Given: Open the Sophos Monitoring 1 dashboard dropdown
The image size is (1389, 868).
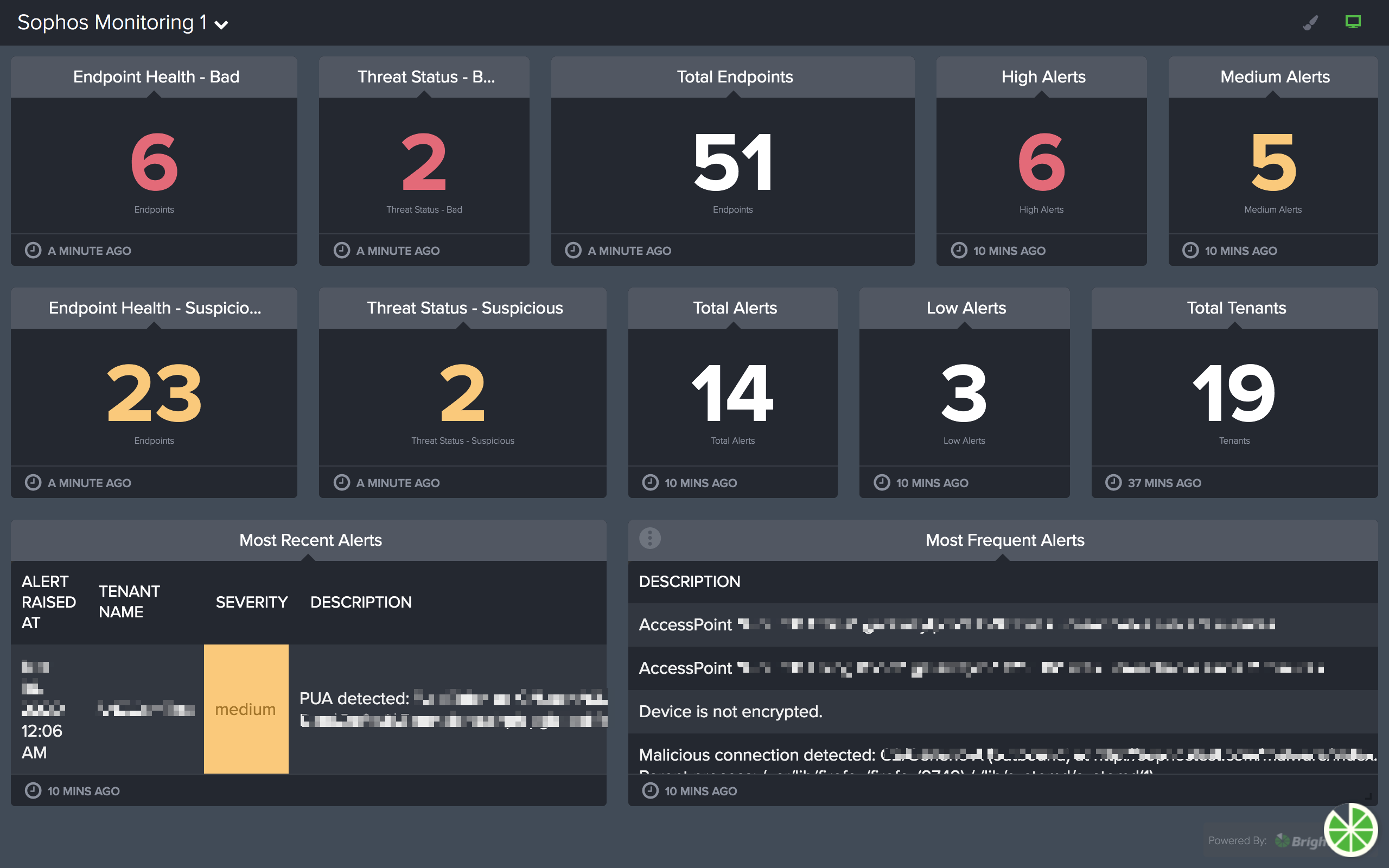Looking at the screenshot, I should 122,23.
